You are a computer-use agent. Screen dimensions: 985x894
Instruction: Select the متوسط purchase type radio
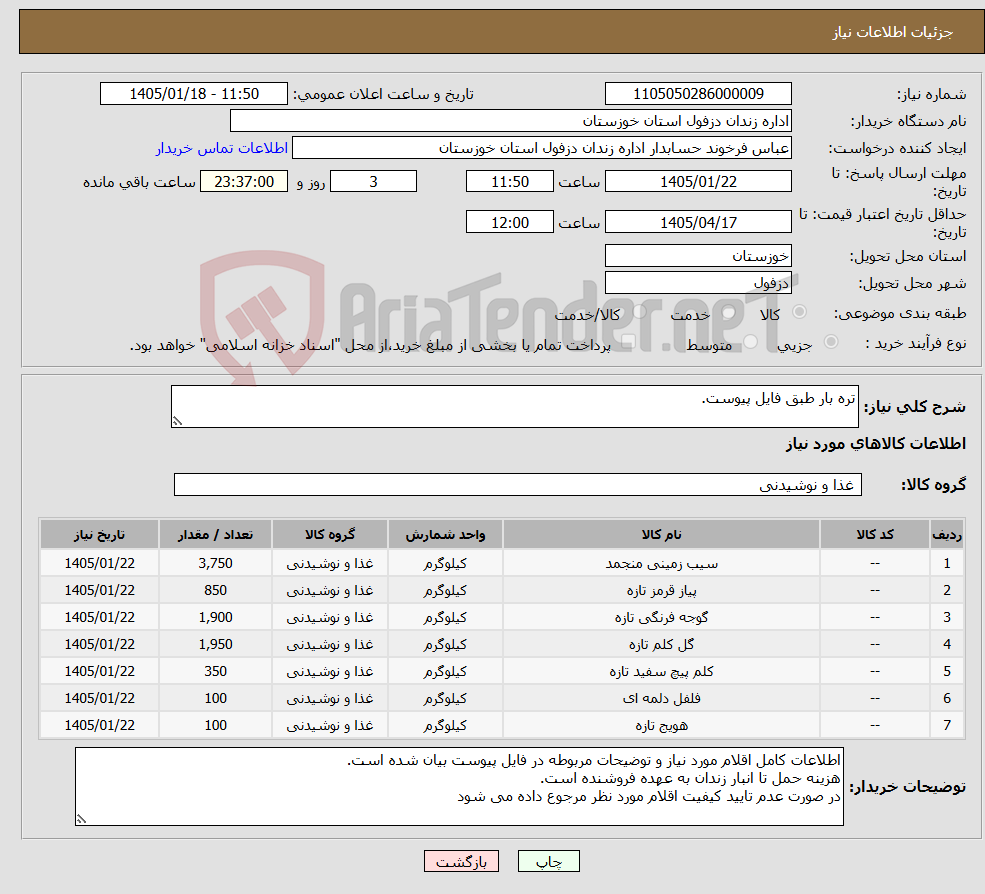[x=751, y=342]
